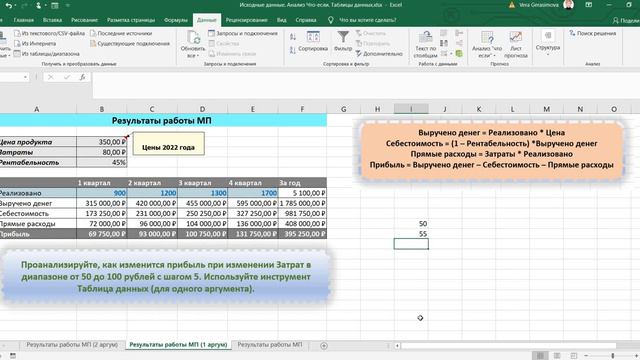The width and height of the screenshot is (640, 360).
Task: Click the touch/mouse mode icon in quick access
Action: [38, 5]
